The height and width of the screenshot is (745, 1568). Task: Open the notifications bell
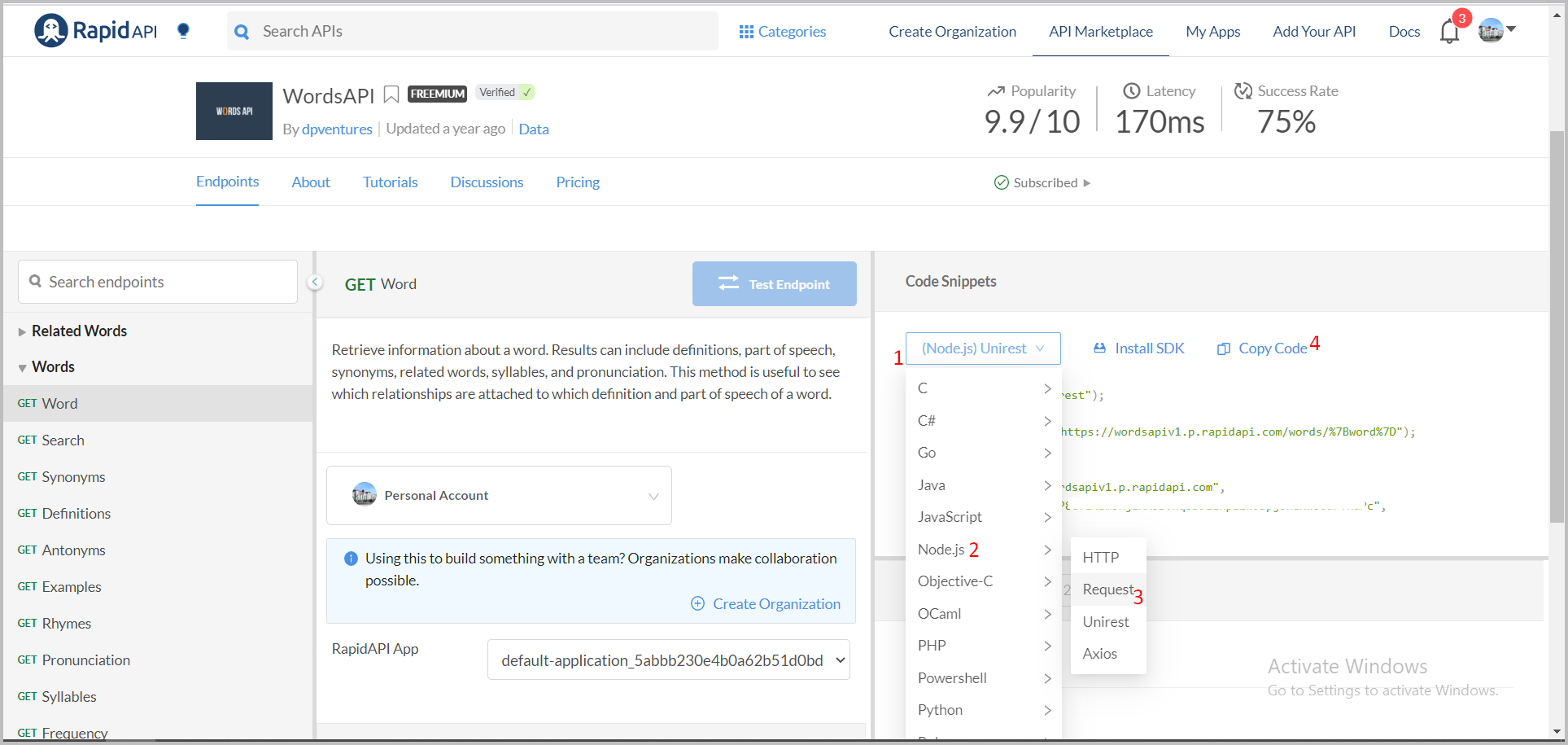1449,32
